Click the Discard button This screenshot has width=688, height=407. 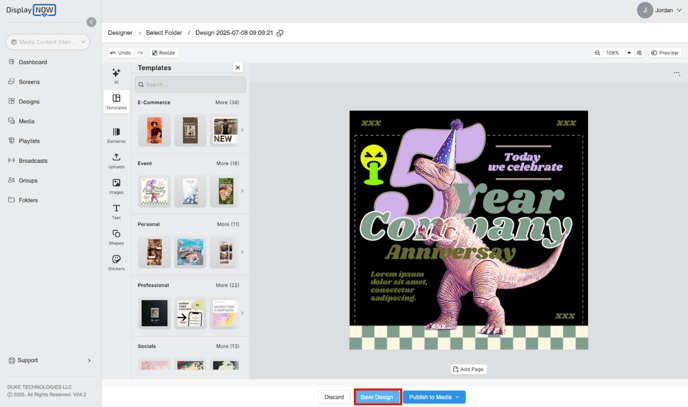click(x=334, y=397)
